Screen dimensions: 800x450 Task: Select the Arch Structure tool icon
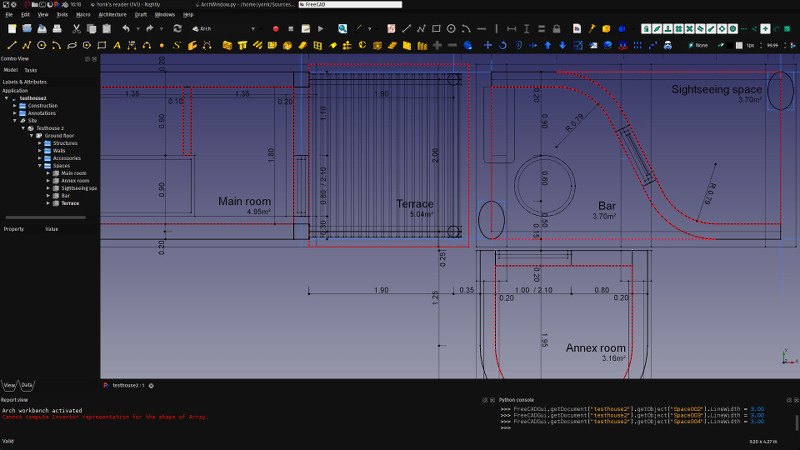(242, 45)
